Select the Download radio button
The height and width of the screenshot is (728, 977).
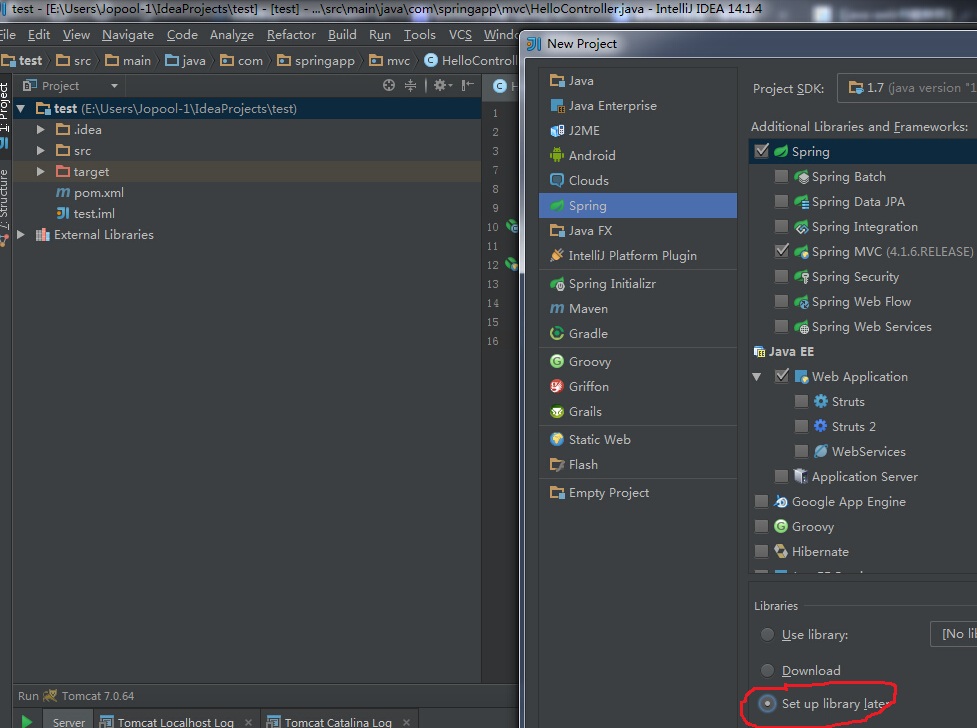tap(768, 670)
